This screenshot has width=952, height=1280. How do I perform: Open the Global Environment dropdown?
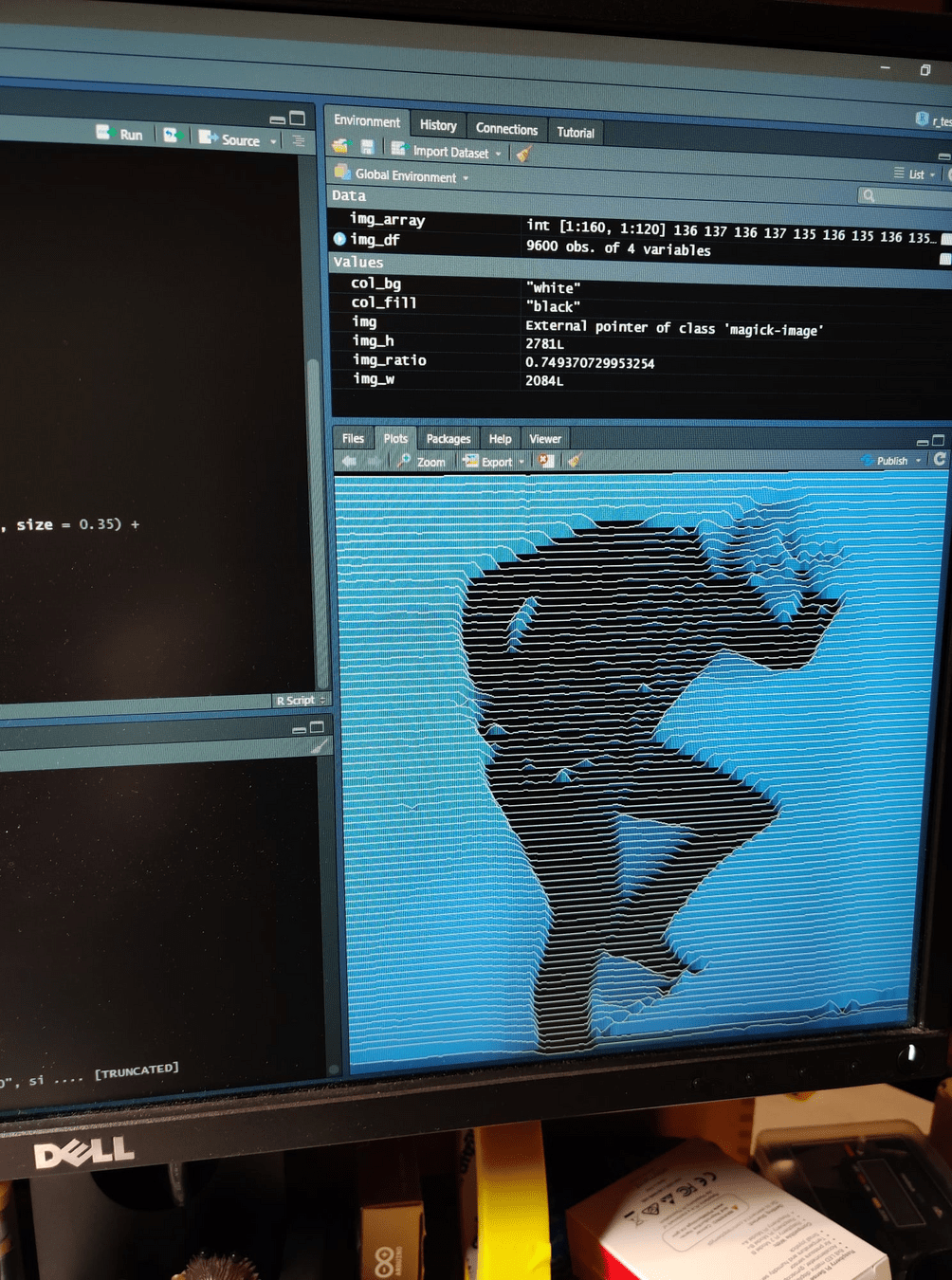click(x=405, y=175)
